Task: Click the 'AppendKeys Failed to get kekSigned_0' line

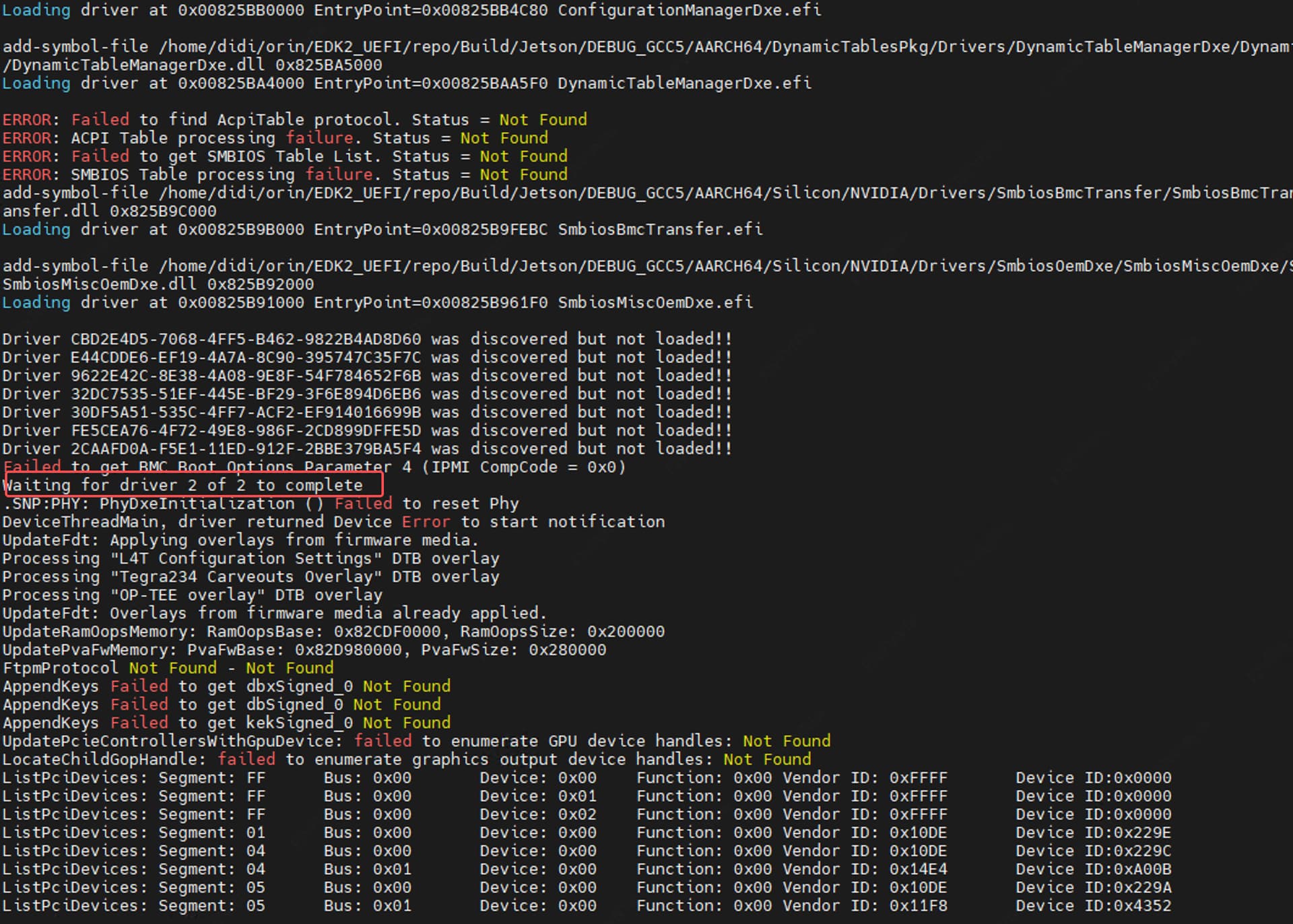Action: (x=226, y=723)
